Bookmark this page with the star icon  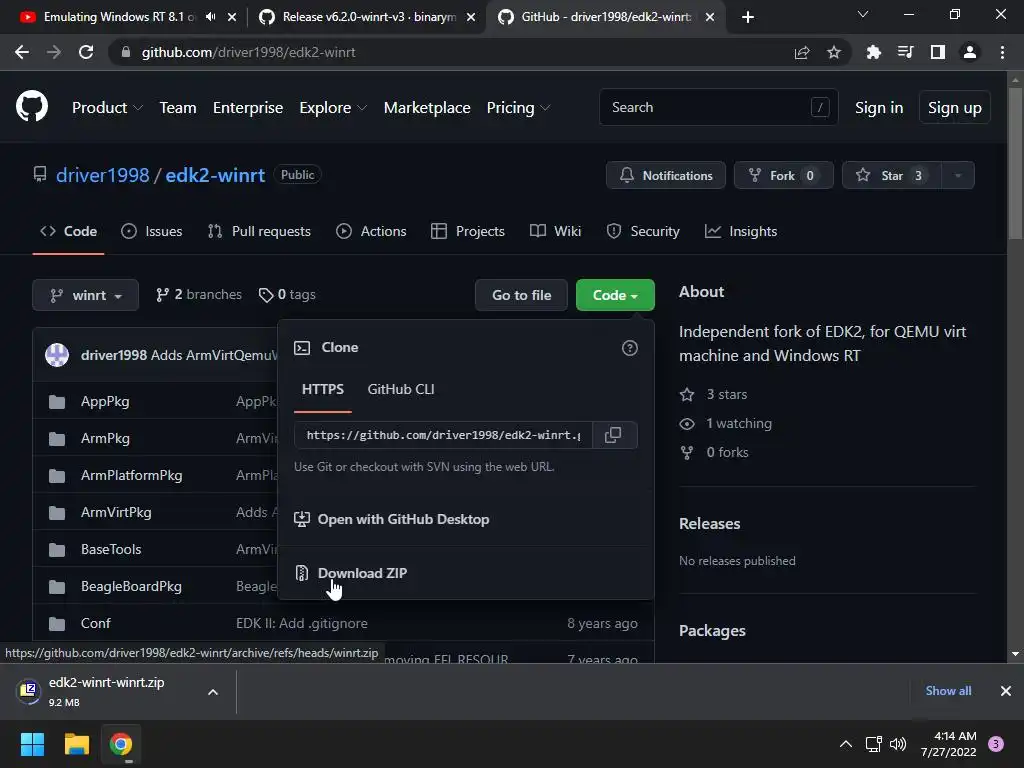(x=834, y=52)
